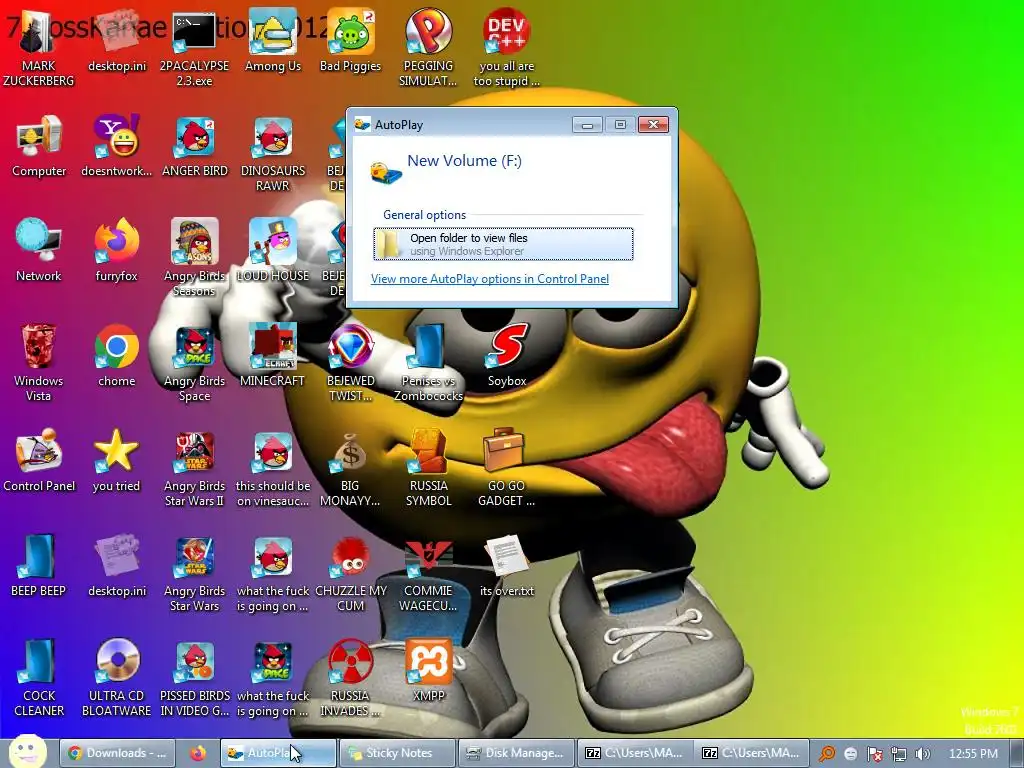Launch ULTRA CD BLOATWARE disc icon
Viewport: 1024px width, 768px height.
click(116, 678)
